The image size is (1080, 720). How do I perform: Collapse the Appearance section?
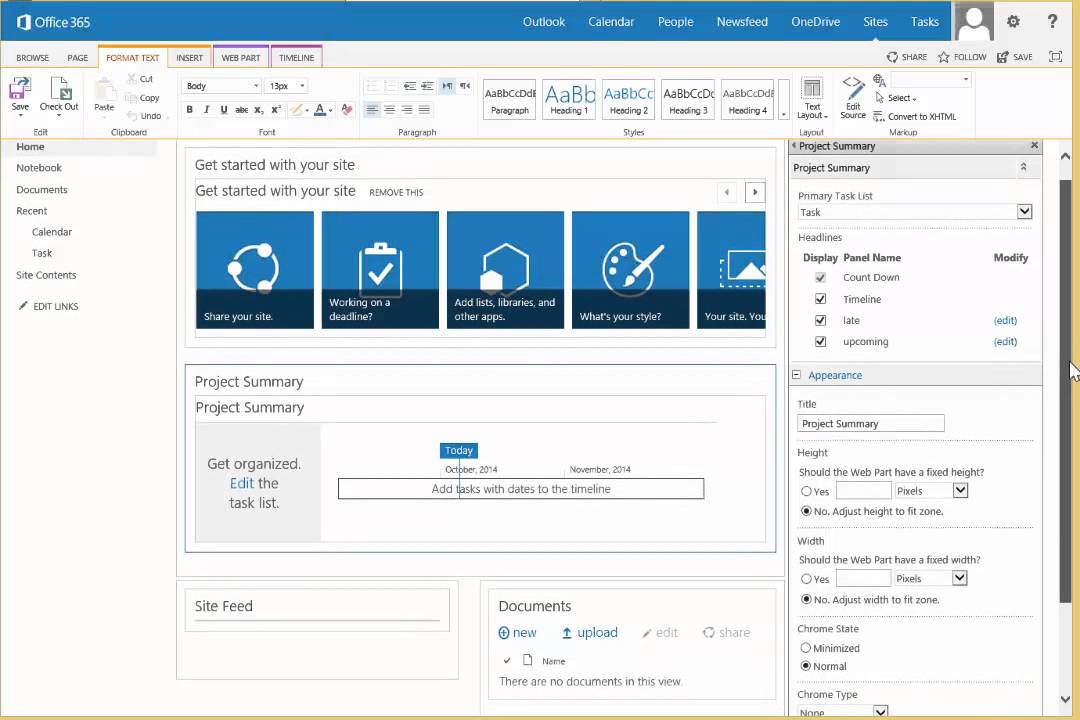click(x=796, y=375)
